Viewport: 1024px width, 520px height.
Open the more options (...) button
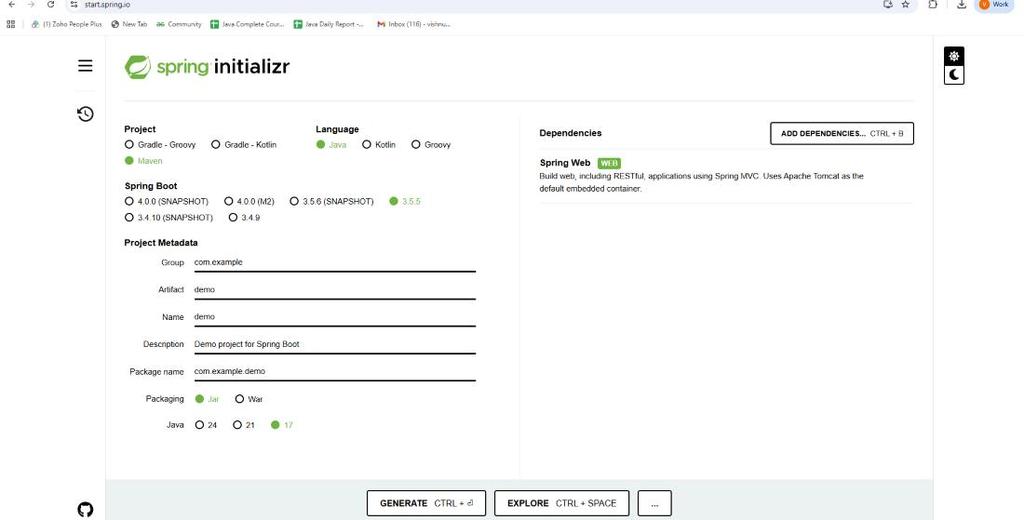(654, 503)
